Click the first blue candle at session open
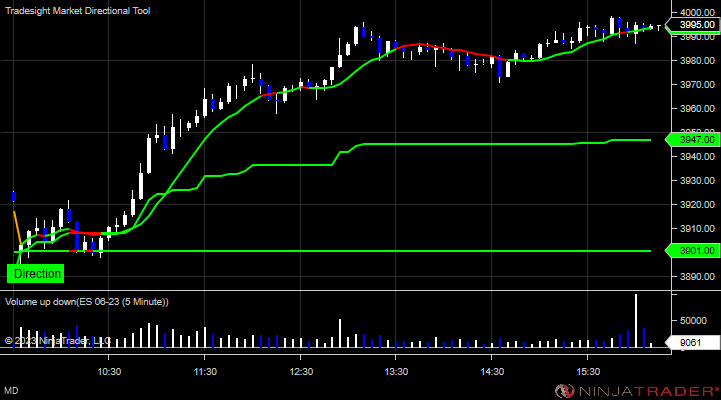 (x=14, y=197)
